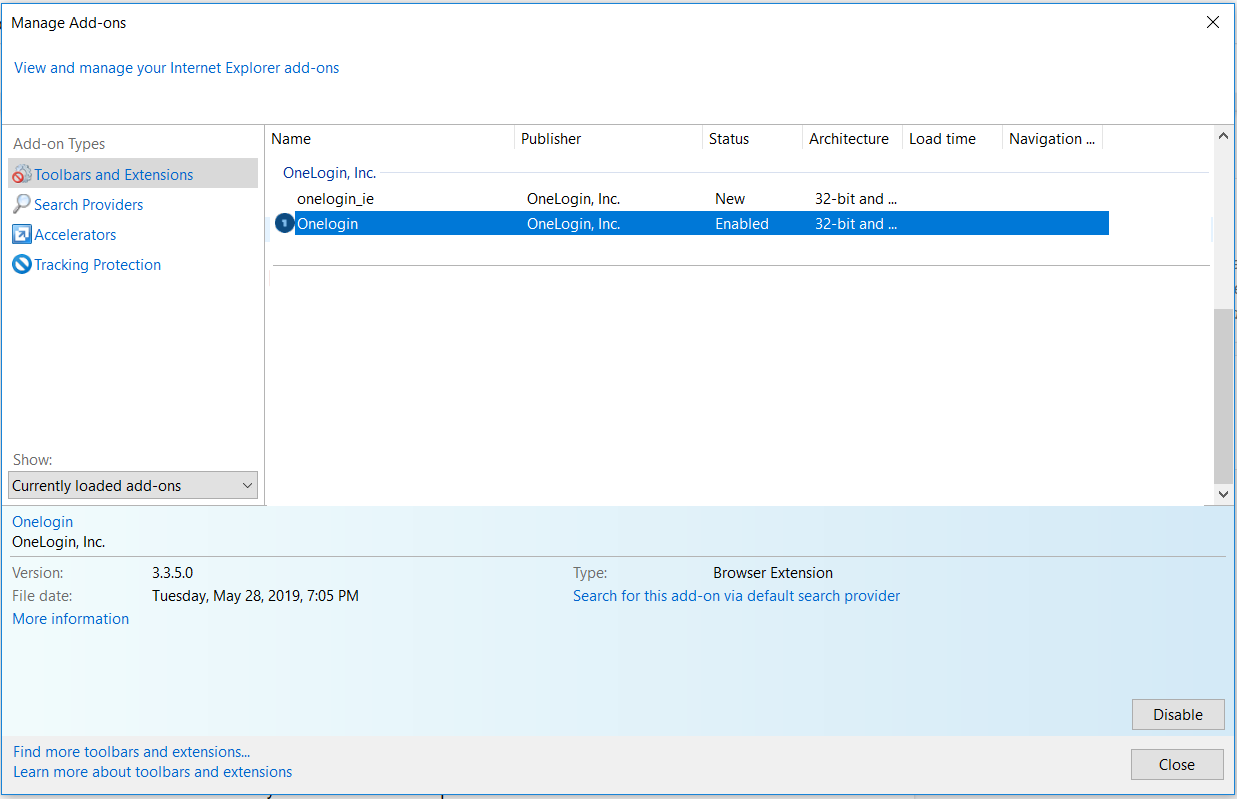The image size is (1237, 799).
Task: Click the Enabled status of Onelogin
Action: point(742,224)
